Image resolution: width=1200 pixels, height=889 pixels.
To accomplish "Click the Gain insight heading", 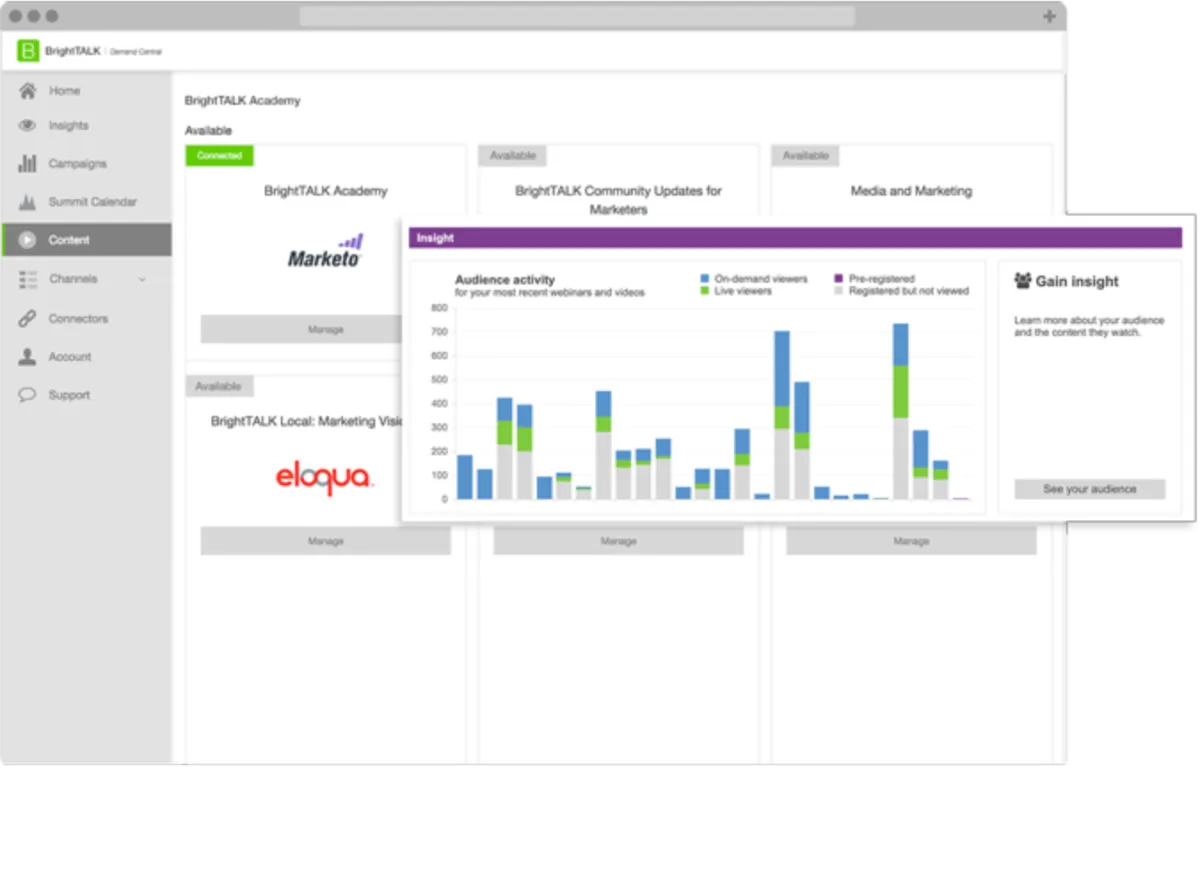I will click(x=1077, y=281).
